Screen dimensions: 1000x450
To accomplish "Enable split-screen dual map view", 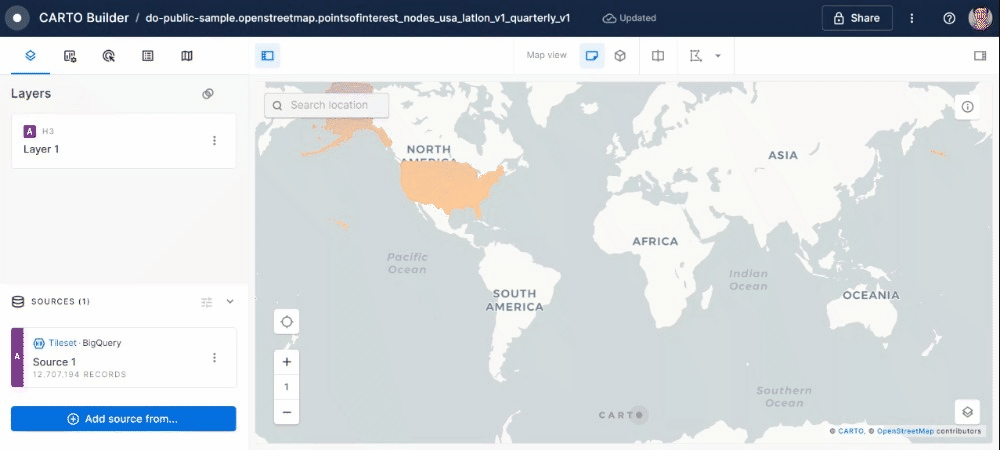I will click(x=657, y=56).
